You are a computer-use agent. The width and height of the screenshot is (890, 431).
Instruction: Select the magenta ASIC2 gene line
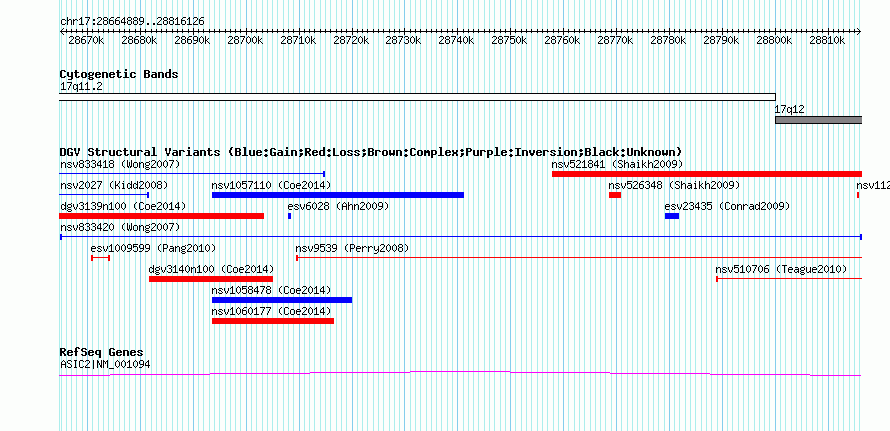point(460,374)
